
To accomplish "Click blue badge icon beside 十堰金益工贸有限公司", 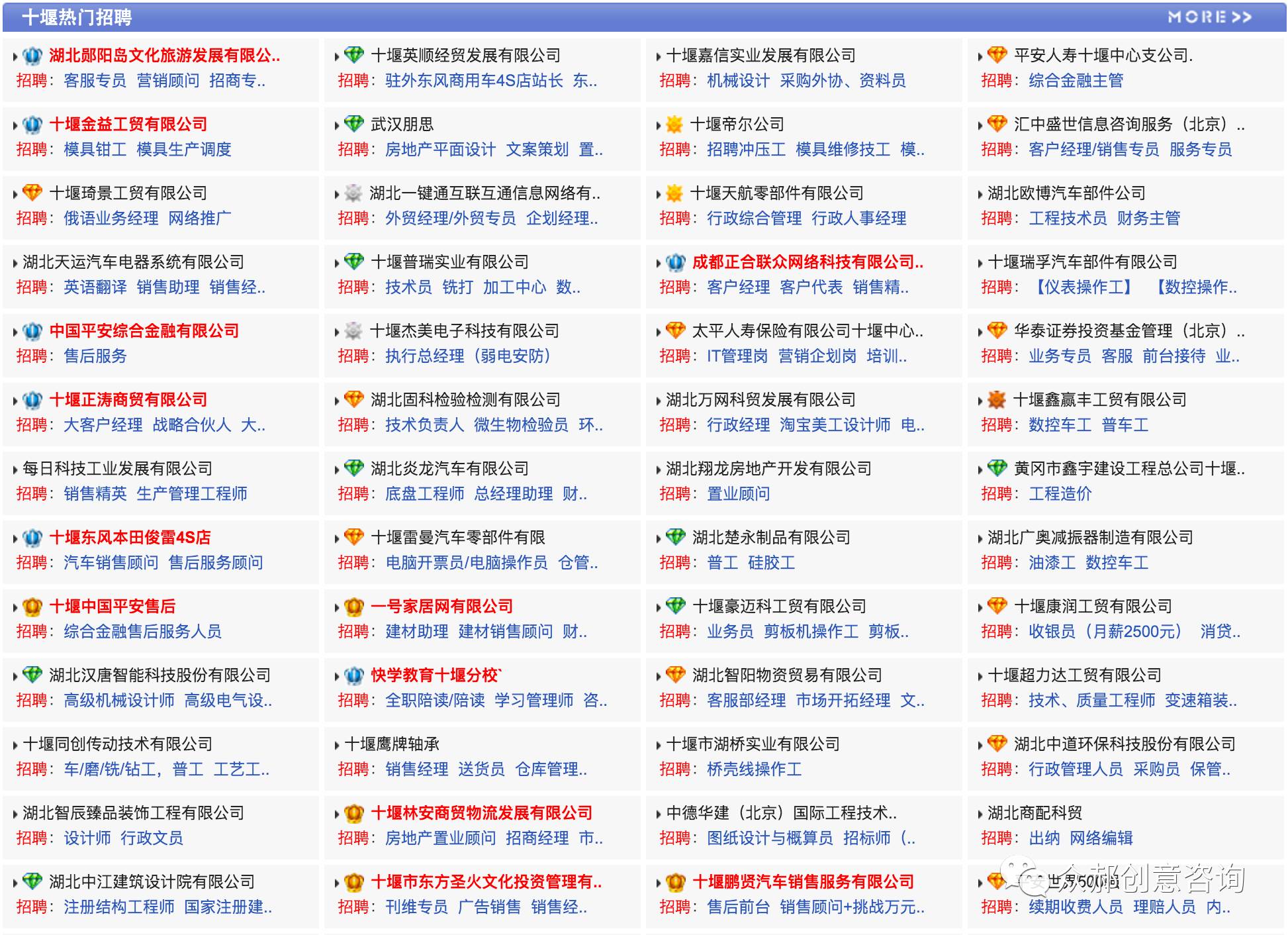I will [32, 124].
